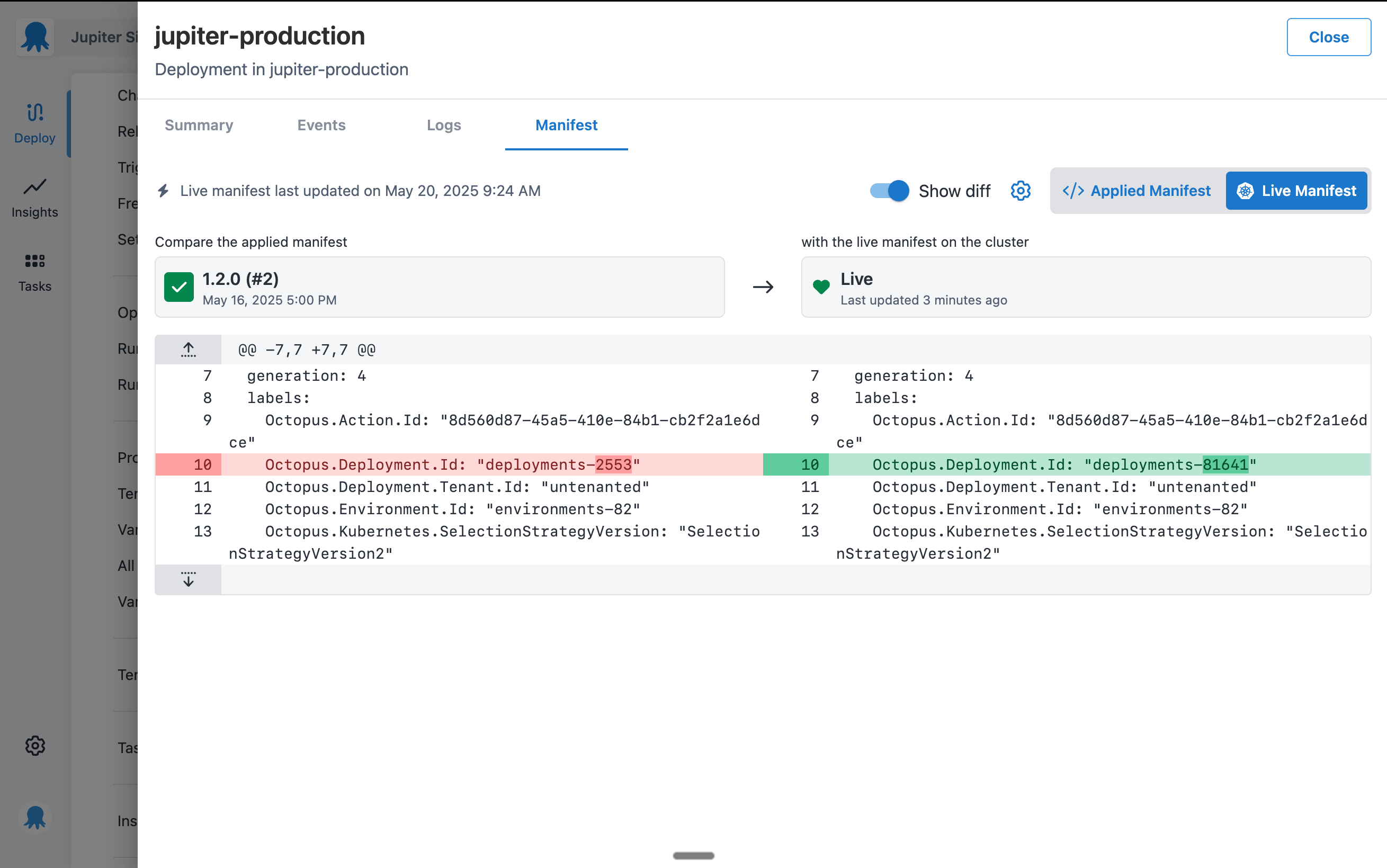Click the green checkmark on the 1.2.0 release card
This screenshot has height=868, width=1387.
pyautogui.click(x=178, y=287)
